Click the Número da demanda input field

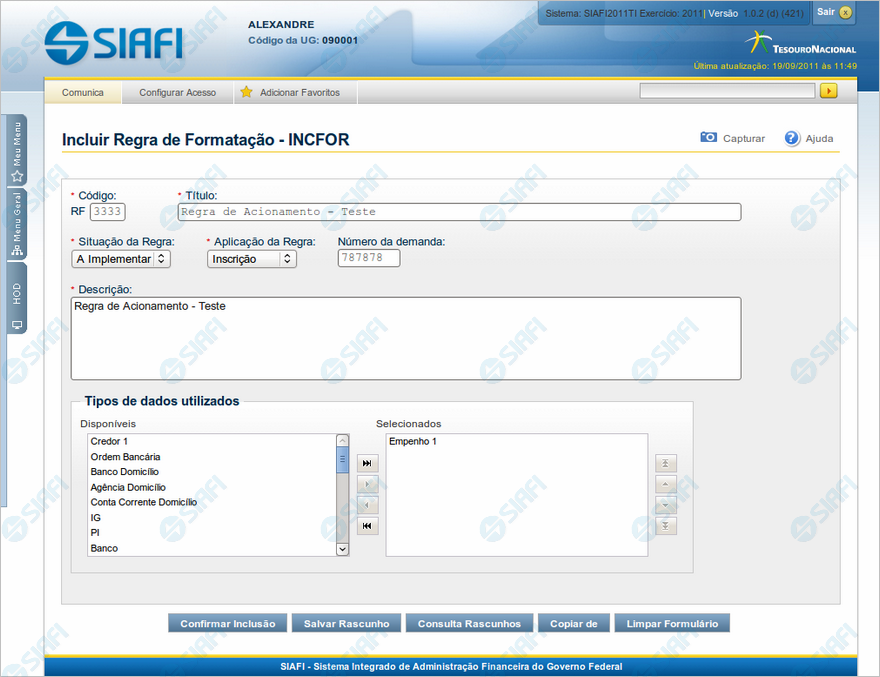click(x=369, y=259)
